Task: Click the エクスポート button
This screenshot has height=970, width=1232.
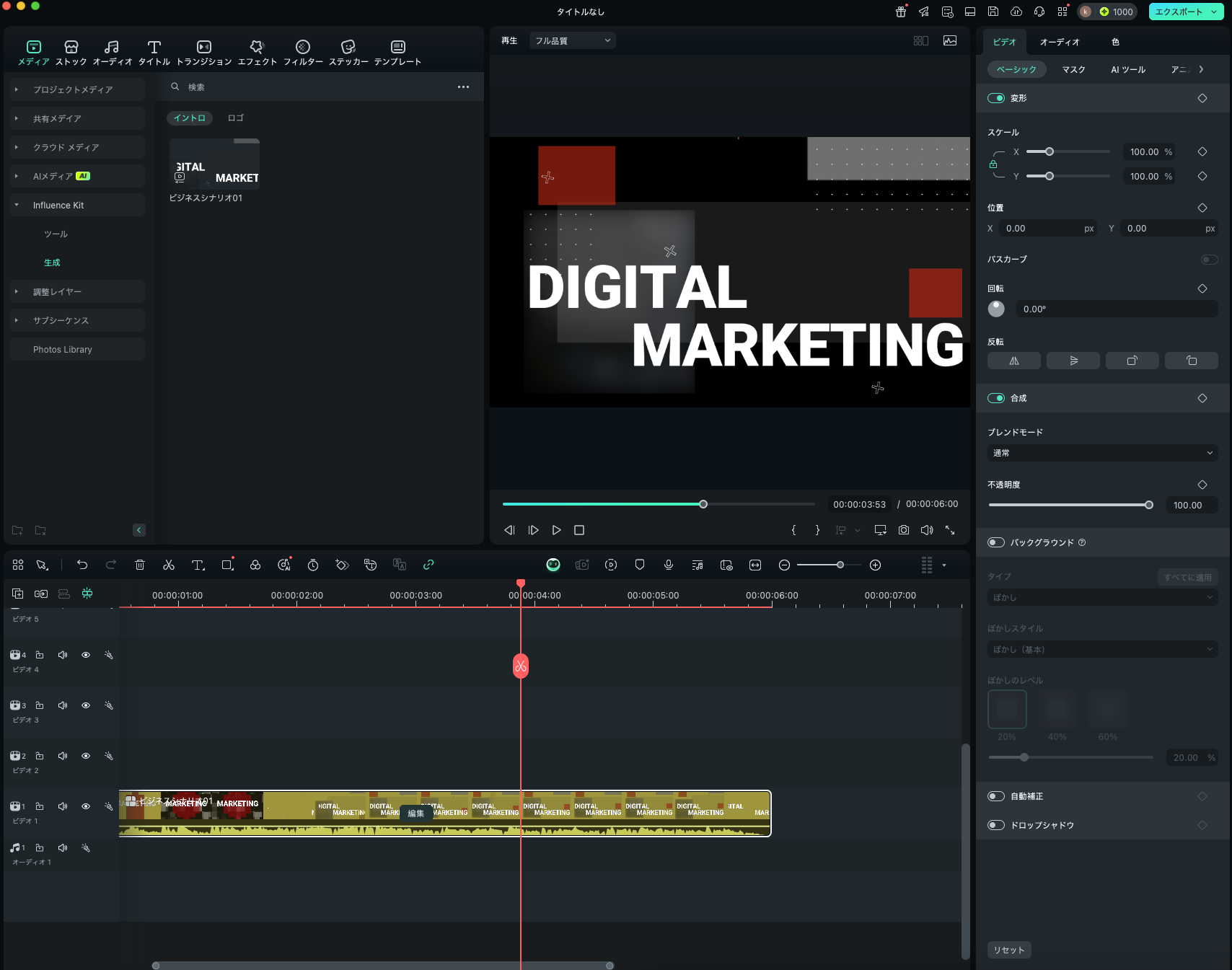Action: coord(1179,12)
